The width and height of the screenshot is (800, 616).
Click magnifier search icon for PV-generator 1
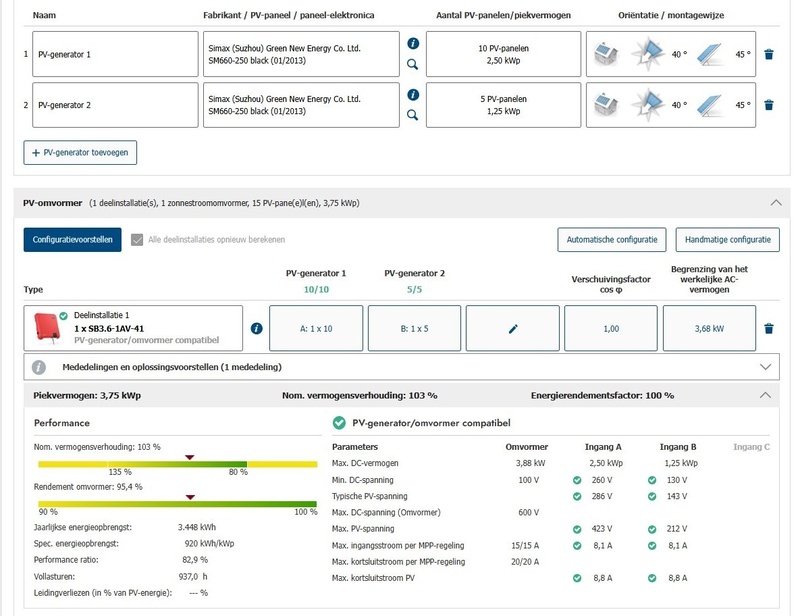pyautogui.click(x=413, y=64)
